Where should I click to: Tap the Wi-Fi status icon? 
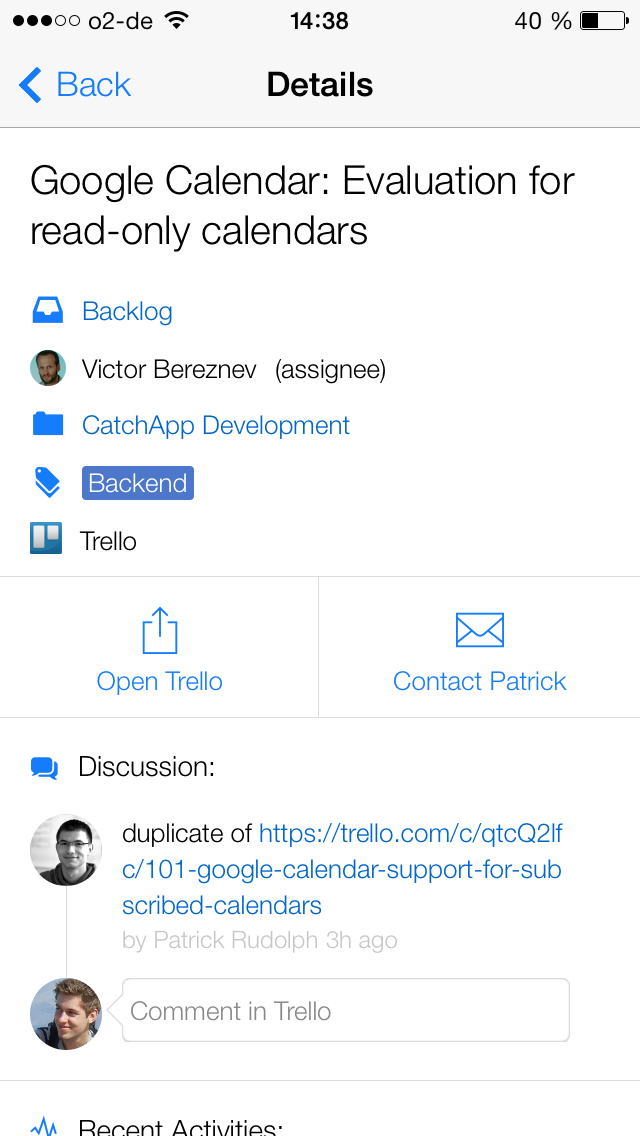pyautogui.click(x=175, y=20)
